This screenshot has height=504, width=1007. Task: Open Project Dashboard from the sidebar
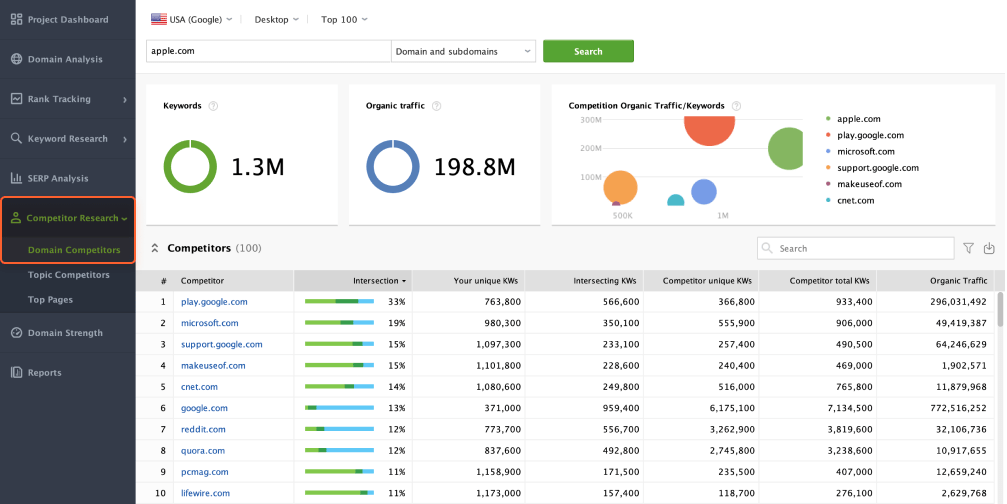pos(67,20)
